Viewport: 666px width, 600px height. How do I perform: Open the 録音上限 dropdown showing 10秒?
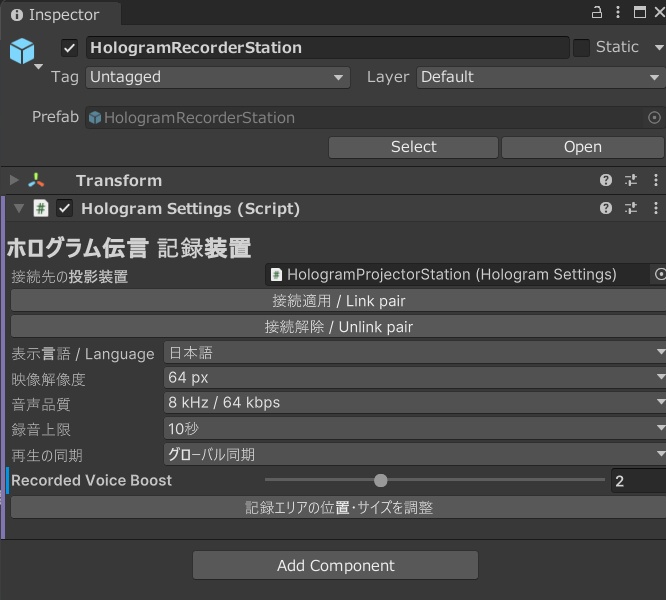[x=415, y=428]
